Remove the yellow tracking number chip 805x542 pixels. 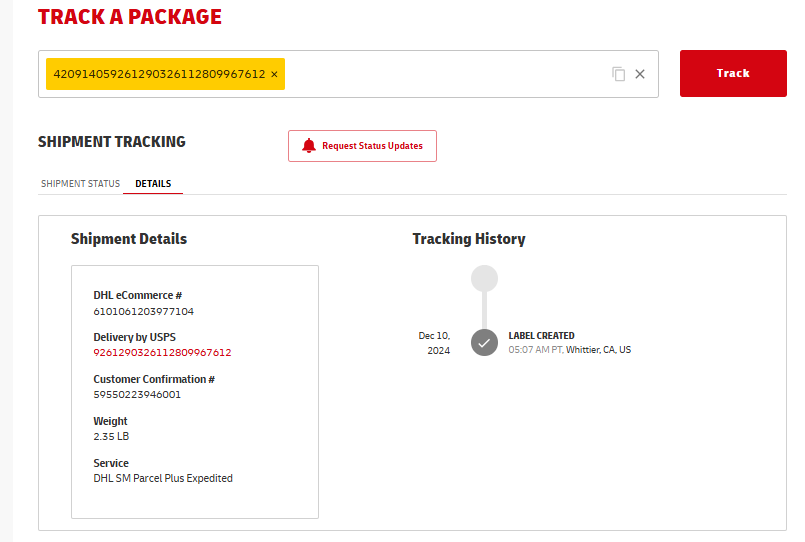[275, 74]
